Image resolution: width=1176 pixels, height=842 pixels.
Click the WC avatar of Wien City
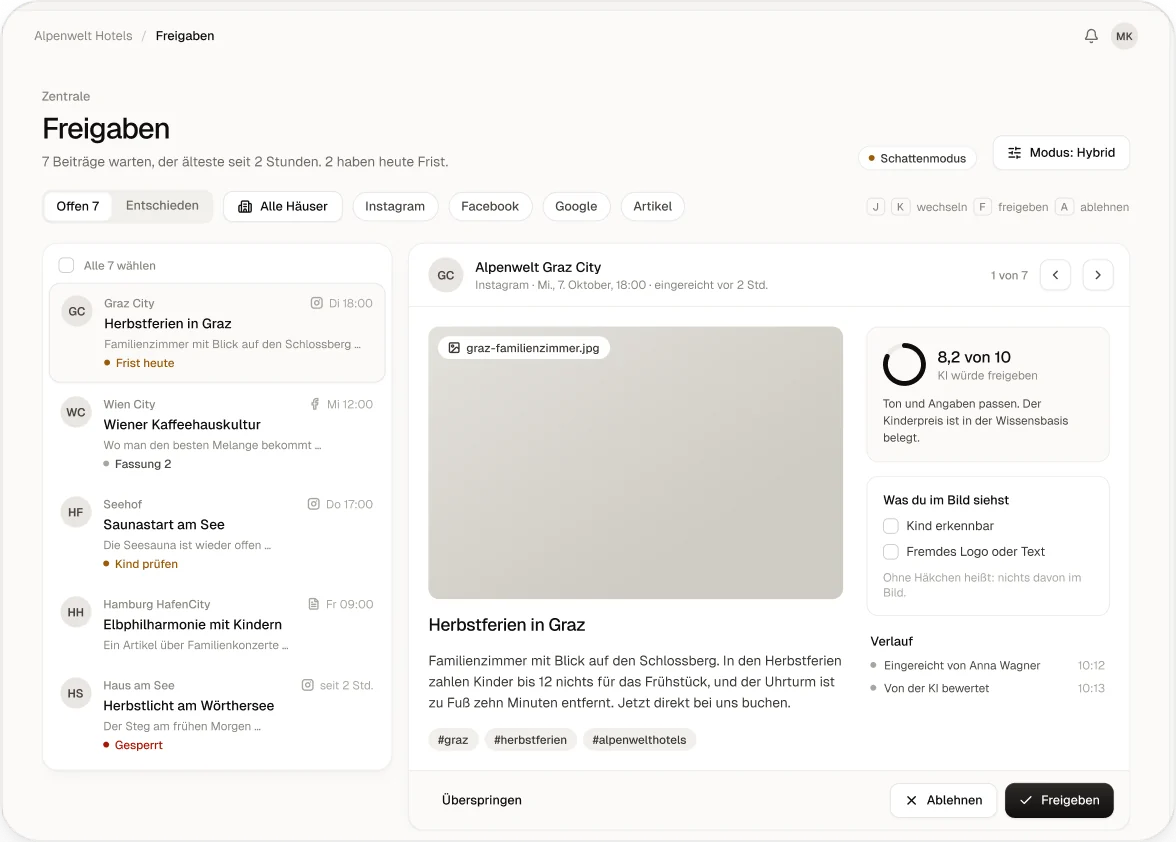coord(76,412)
